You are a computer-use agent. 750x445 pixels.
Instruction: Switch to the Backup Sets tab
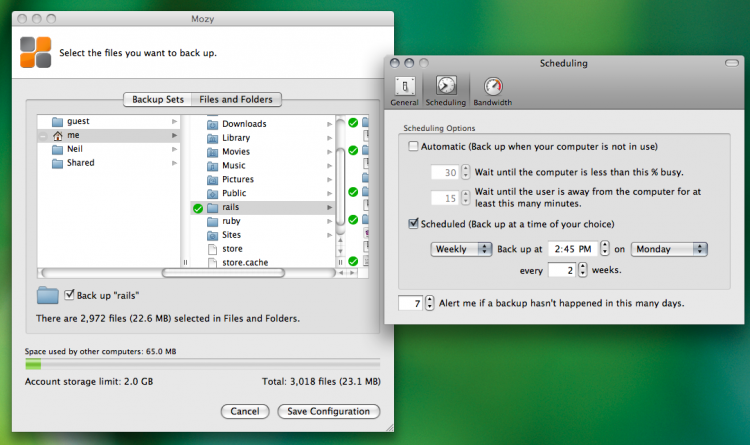coord(158,100)
